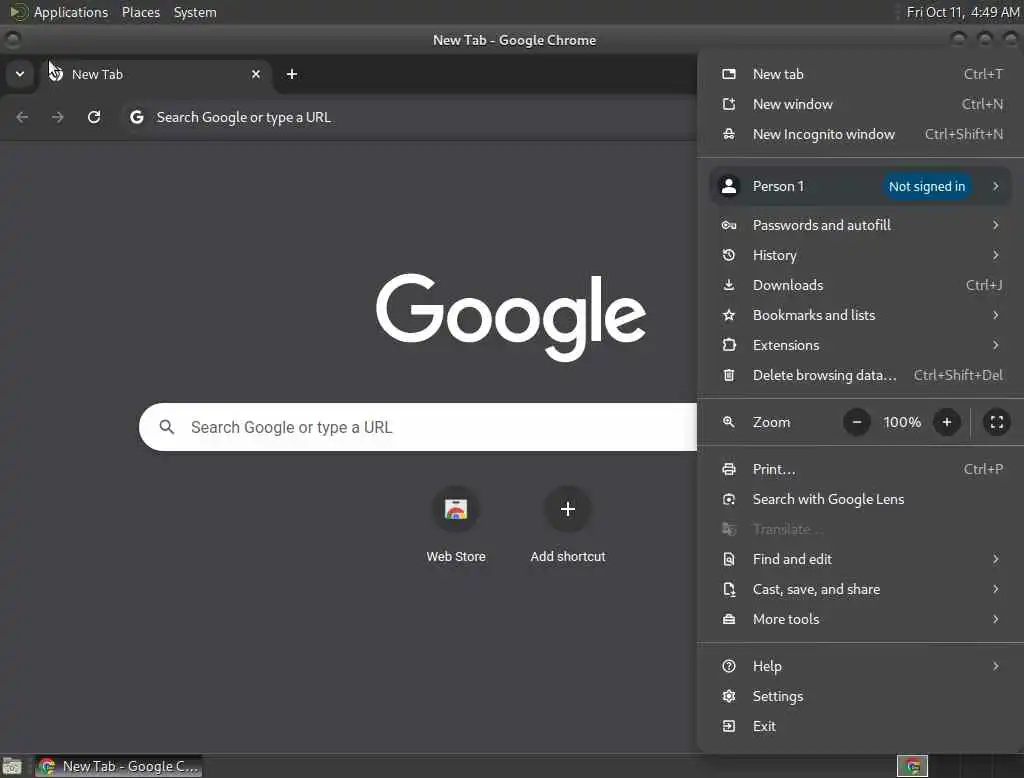Click the Settings gear icon
Image resolution: width=1024 pixels, height=778 pixels.
[x=729, y=696]
